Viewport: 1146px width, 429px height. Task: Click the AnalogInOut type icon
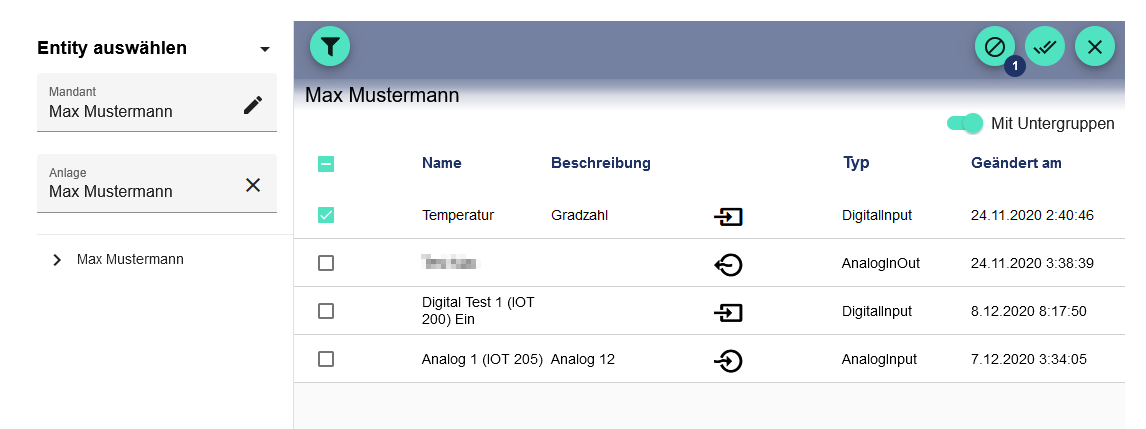coord(728,264)
